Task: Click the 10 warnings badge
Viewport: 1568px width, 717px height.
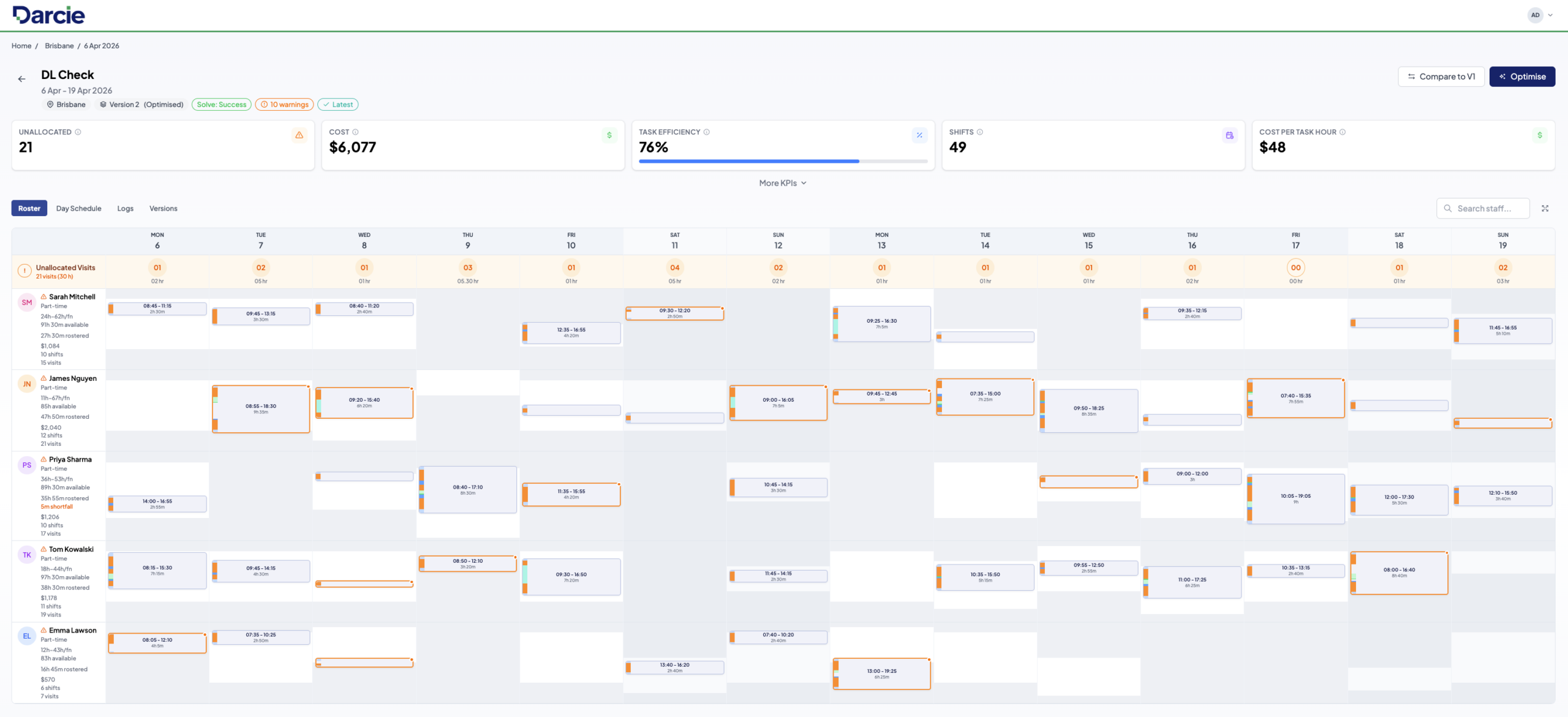Action: [284, 105]
